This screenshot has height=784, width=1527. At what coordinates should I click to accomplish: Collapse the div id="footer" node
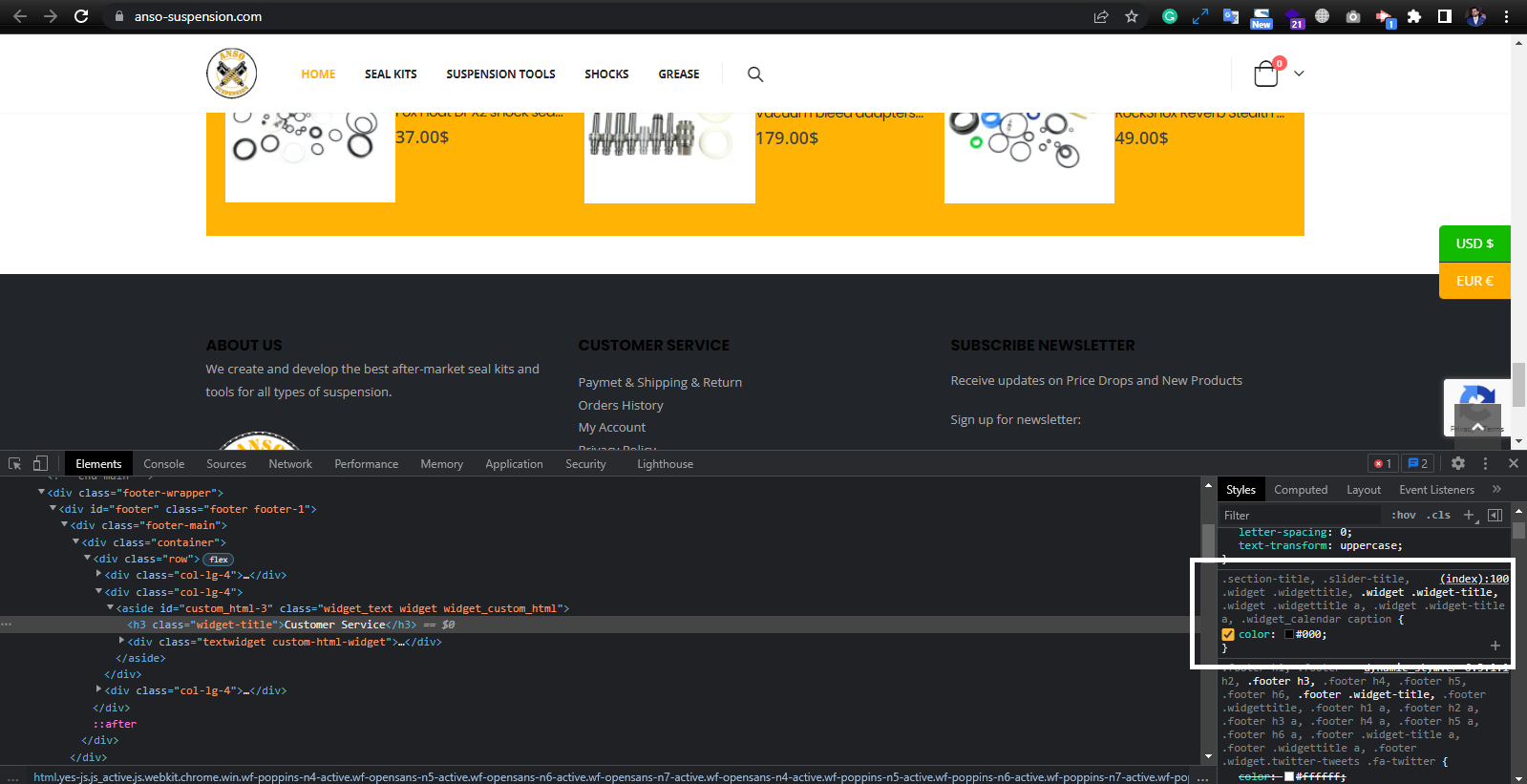coord(53,509)
